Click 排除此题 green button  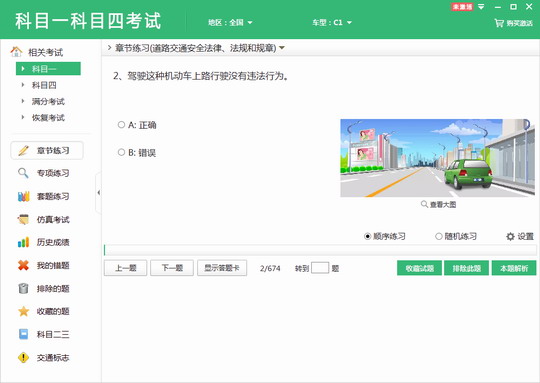(x=466, y=268)
